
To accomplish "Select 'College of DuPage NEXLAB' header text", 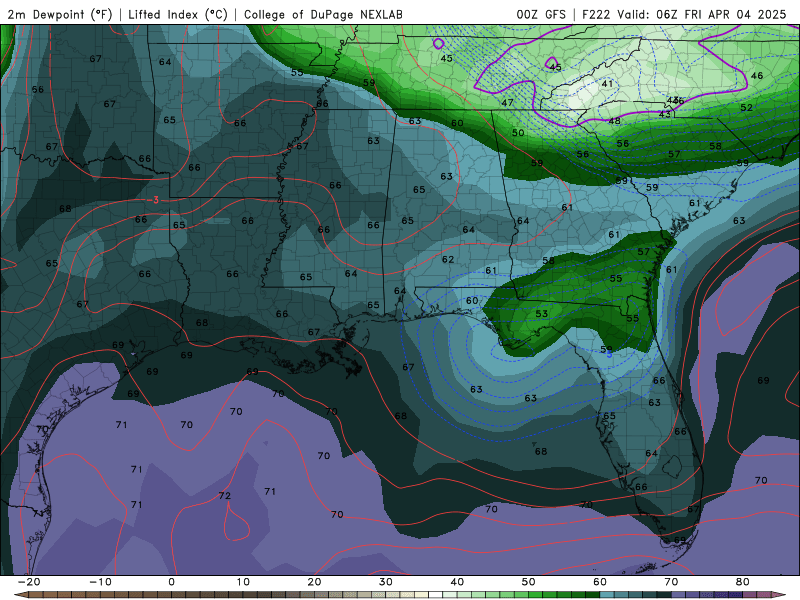I will (x=323, y=15).
